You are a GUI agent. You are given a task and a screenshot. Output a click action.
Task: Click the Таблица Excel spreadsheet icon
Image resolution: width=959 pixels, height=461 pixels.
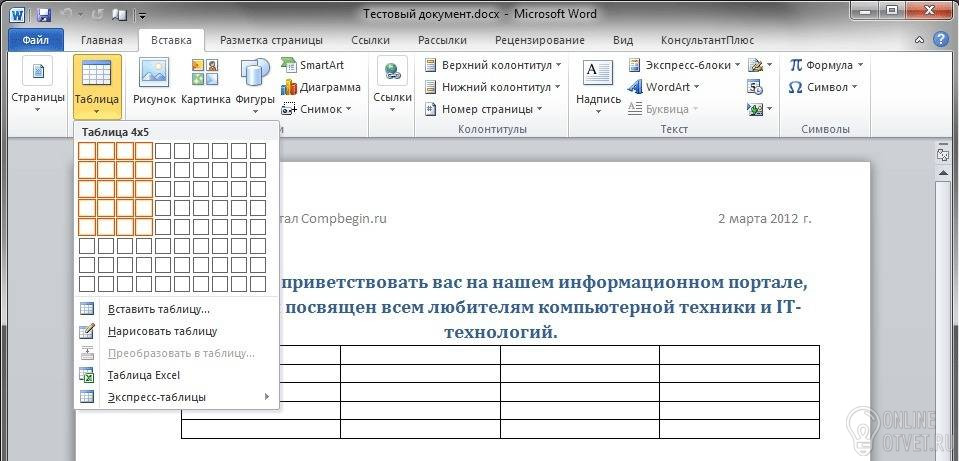pos(87,375)
